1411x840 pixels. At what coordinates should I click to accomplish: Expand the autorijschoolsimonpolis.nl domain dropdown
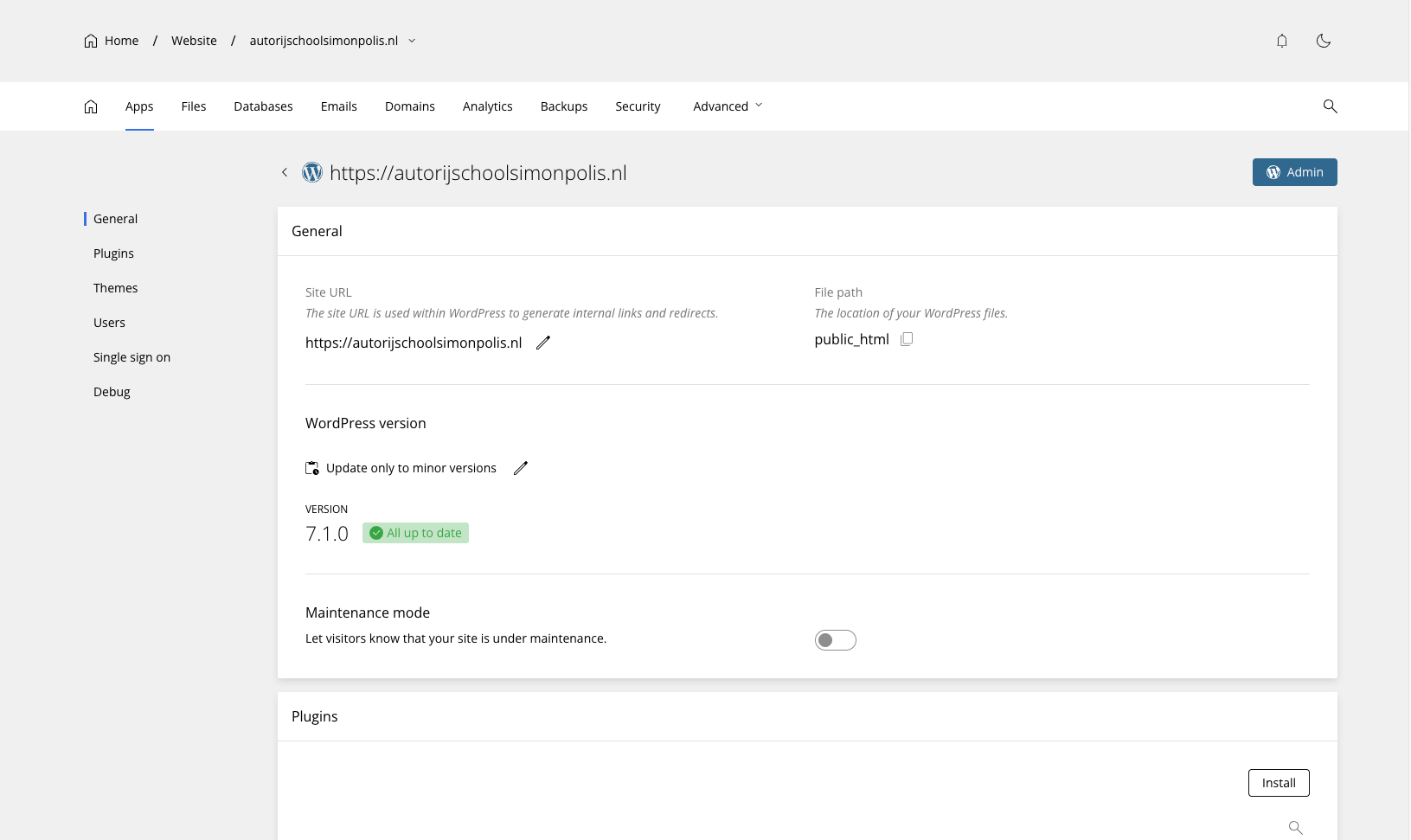coord(412,41)
